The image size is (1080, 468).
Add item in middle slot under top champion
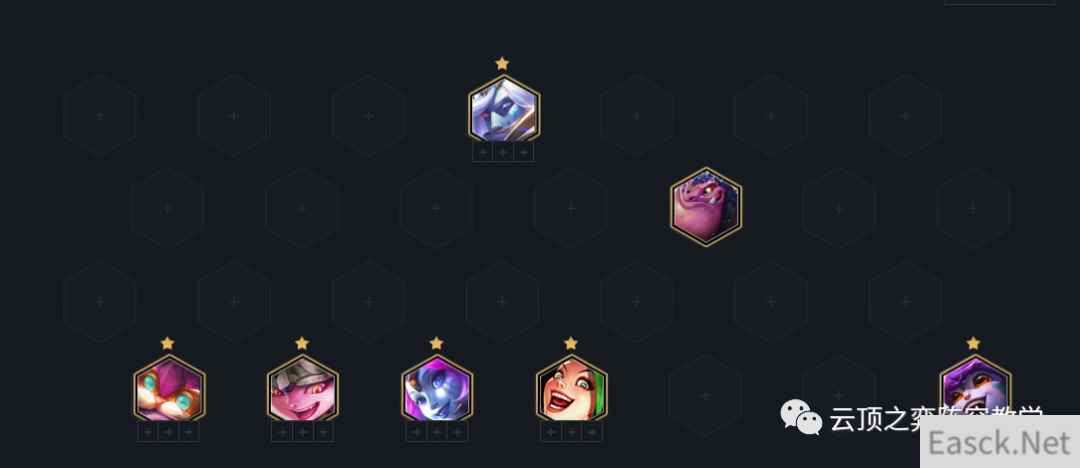click(503, 152)
